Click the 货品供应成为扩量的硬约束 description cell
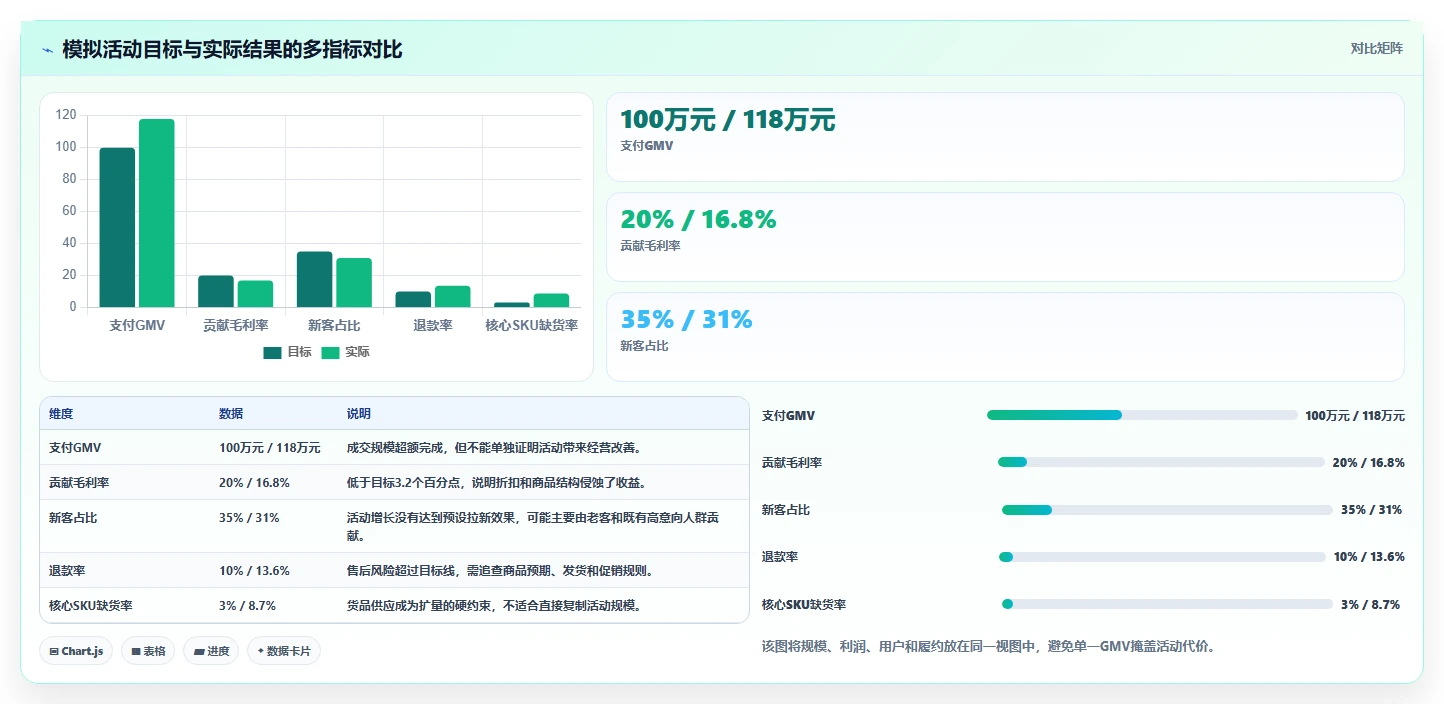This screenshot has height=704, width=1444. coord(543,605)
